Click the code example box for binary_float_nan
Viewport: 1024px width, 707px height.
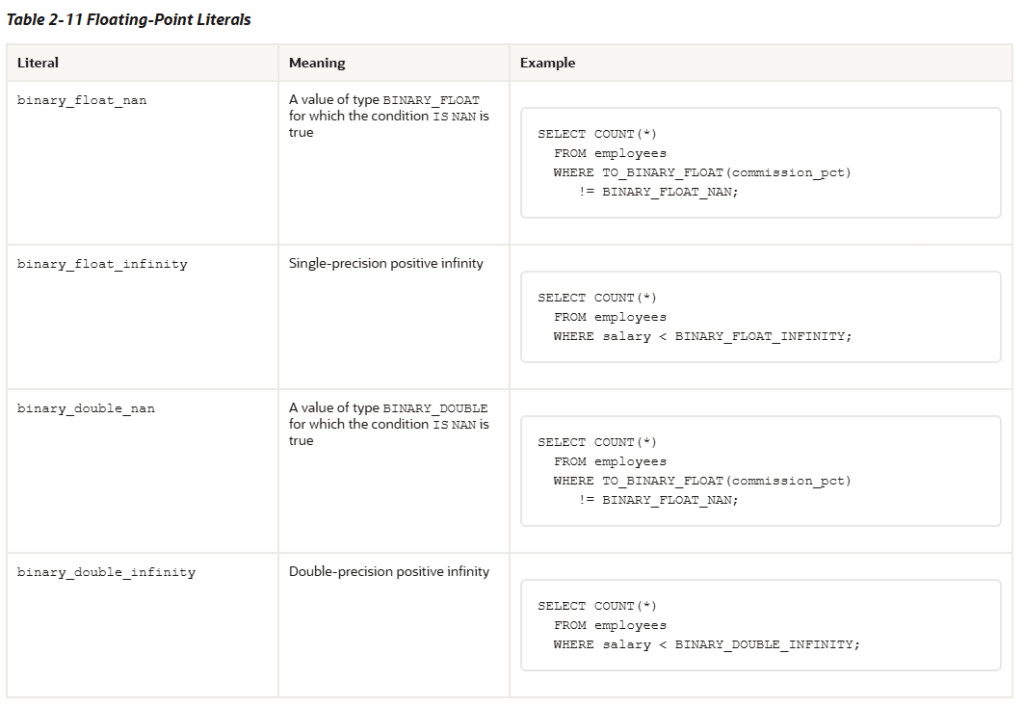(x=760, y=163)
